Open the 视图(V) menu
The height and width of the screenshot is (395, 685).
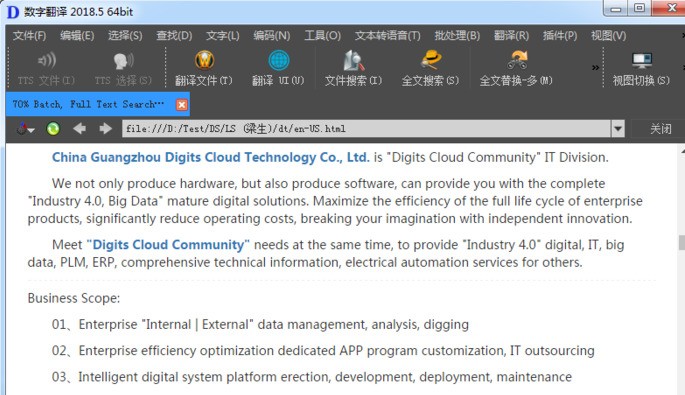(x=608, y=35)
